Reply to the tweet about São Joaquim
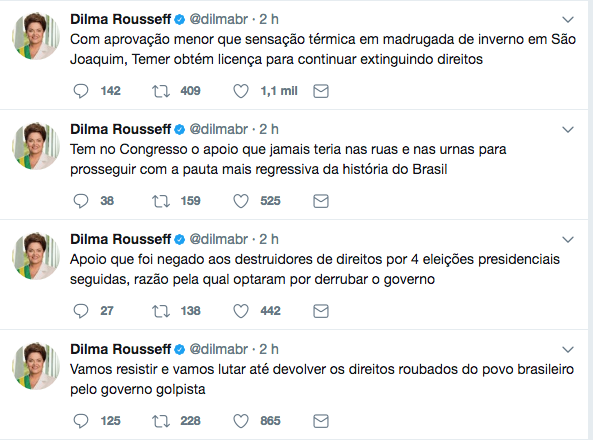The image size is (593, 440). 81,91
